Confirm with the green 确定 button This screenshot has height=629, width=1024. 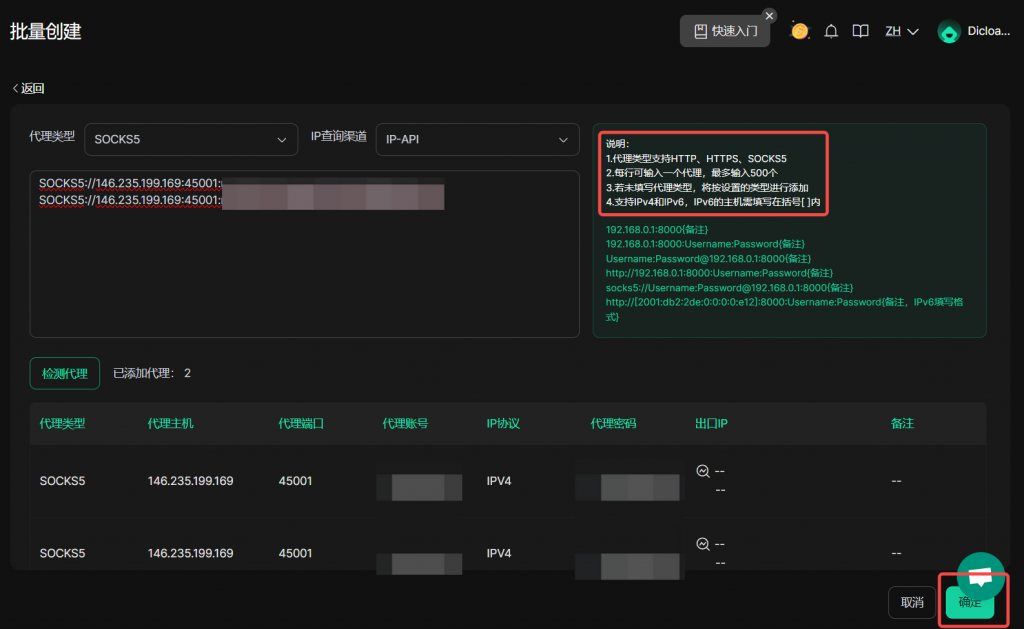(969, 602)
